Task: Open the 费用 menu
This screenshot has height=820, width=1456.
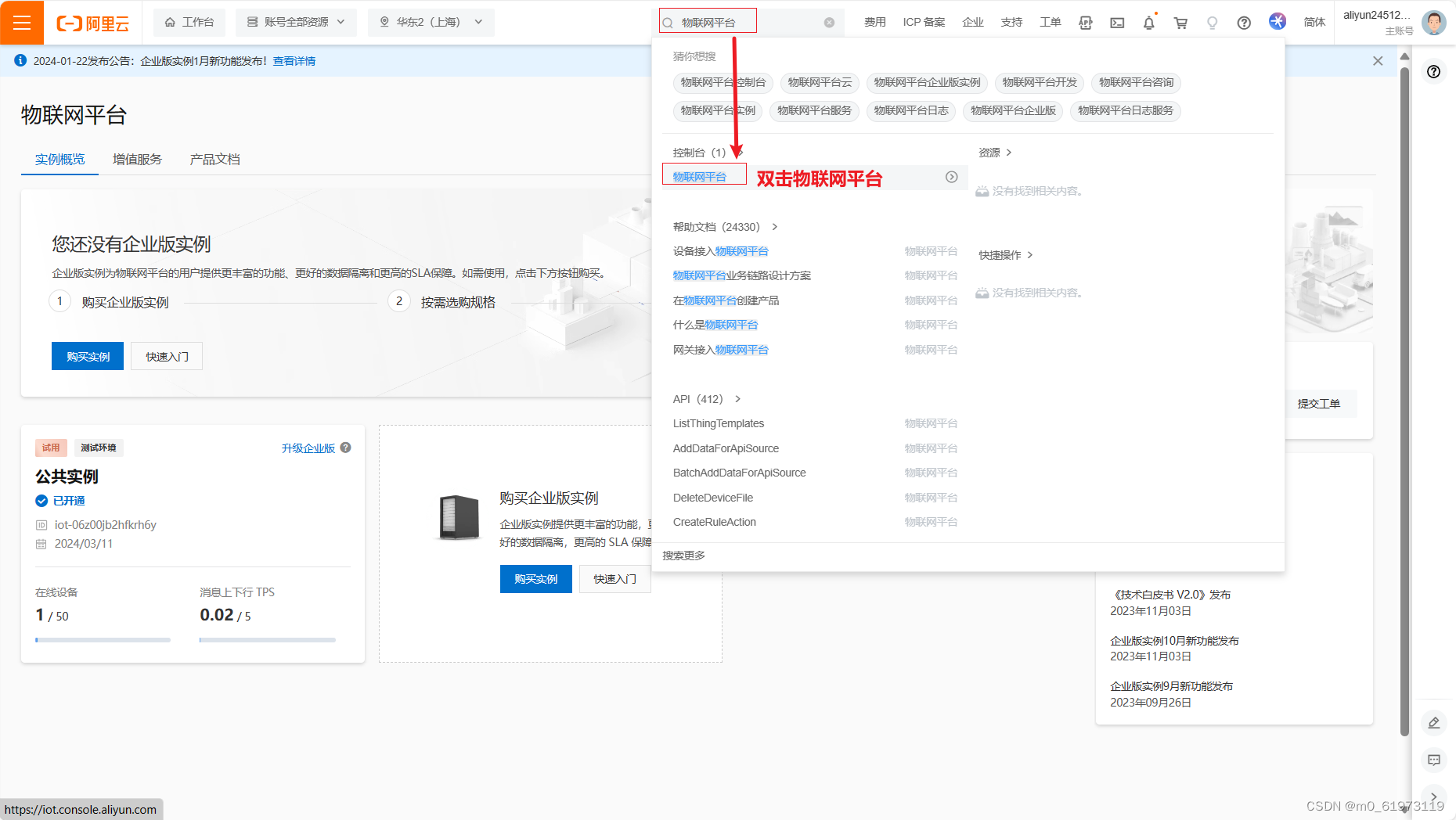Action: point(874,22)
